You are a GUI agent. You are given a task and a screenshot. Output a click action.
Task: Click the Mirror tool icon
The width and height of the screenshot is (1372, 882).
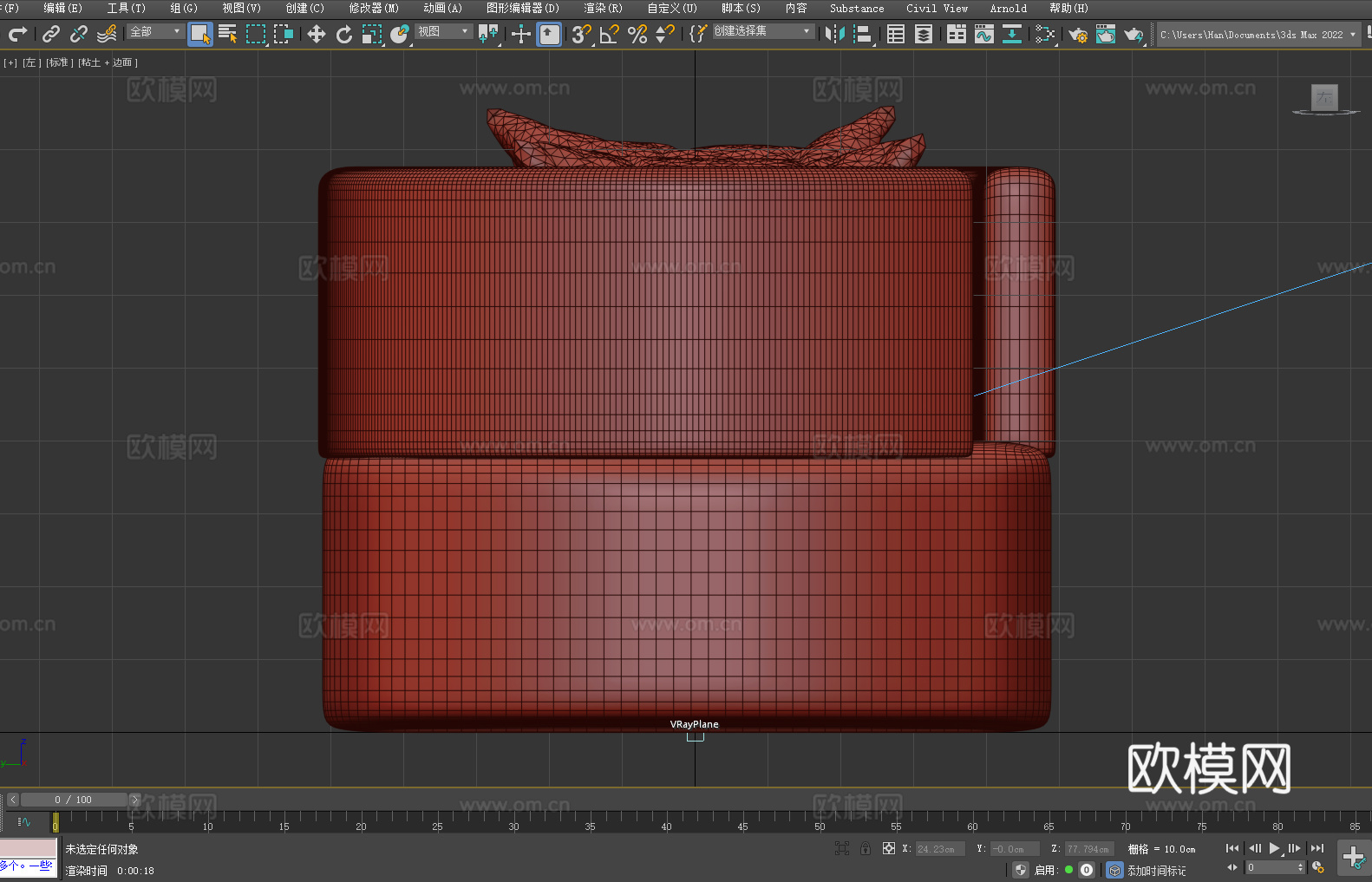coord(834,35)
